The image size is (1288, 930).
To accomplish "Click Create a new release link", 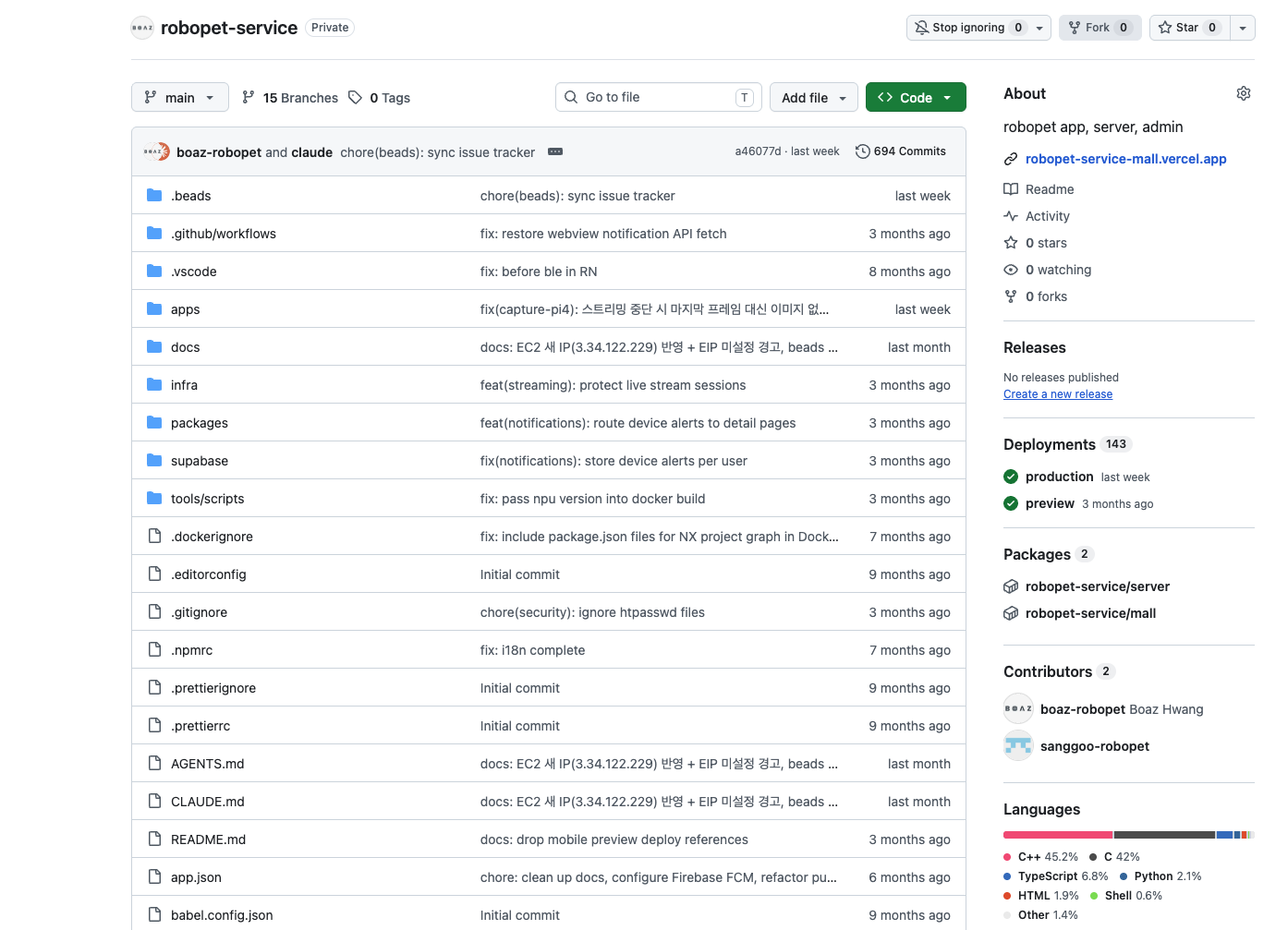I will 1058,394.
